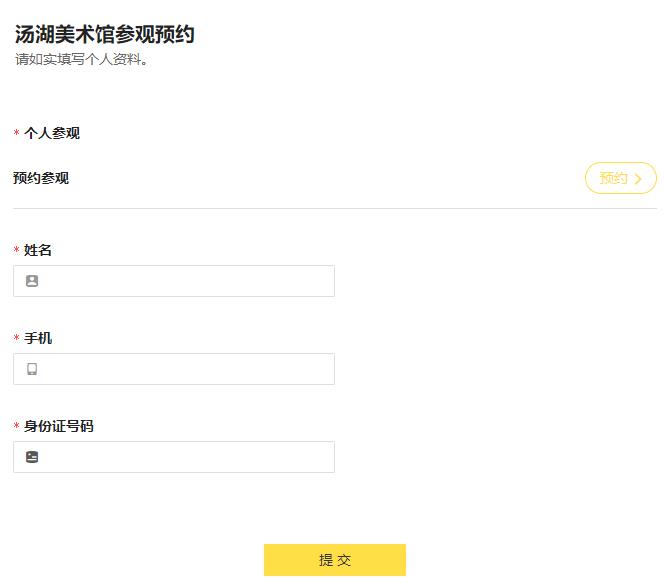
Task: Click the red asterisk beside 个人参观
Action: click(x=17, y=132)
